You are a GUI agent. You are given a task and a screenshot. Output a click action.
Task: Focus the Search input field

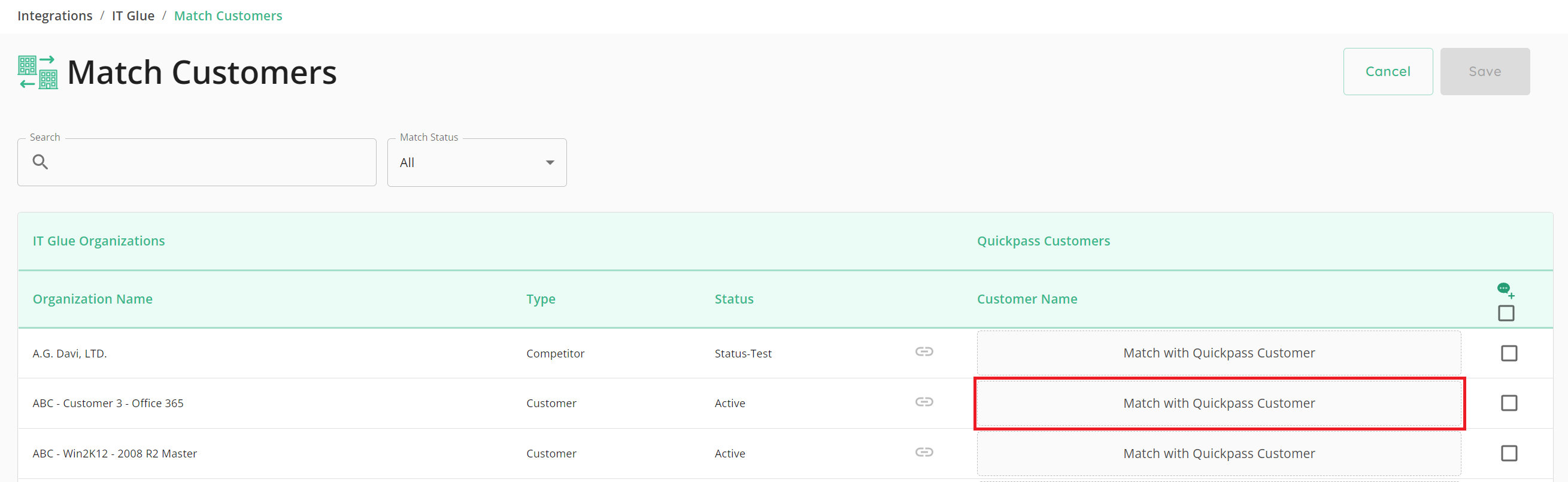click(196, 162)
